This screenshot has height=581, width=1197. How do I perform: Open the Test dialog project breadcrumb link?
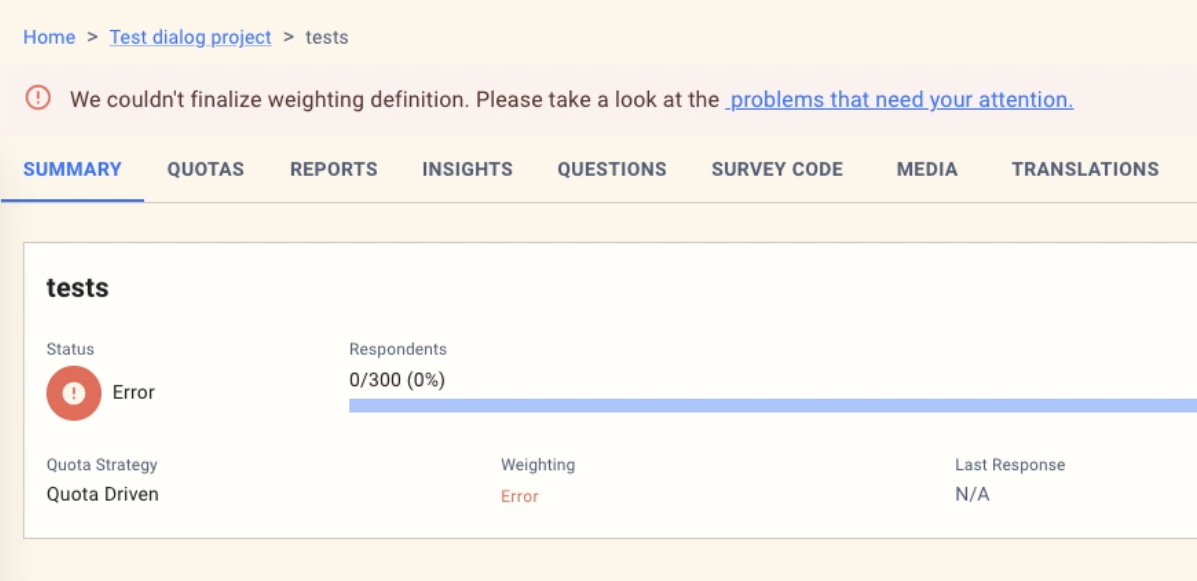[x=190, y=37]
